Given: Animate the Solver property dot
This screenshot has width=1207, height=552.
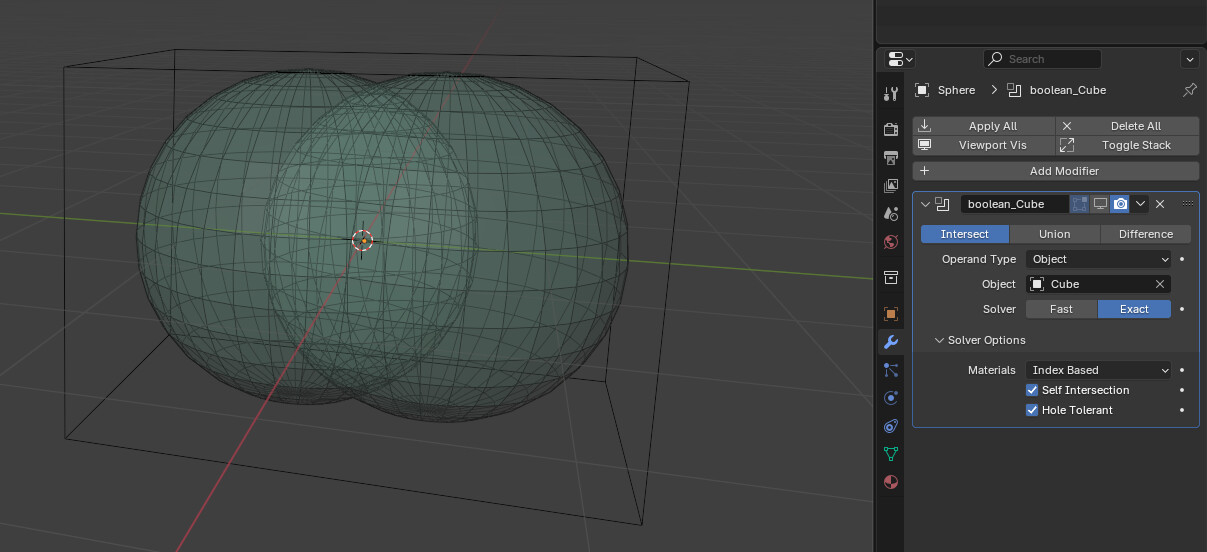Looking at the screenshot, I should coord(1182,309).
